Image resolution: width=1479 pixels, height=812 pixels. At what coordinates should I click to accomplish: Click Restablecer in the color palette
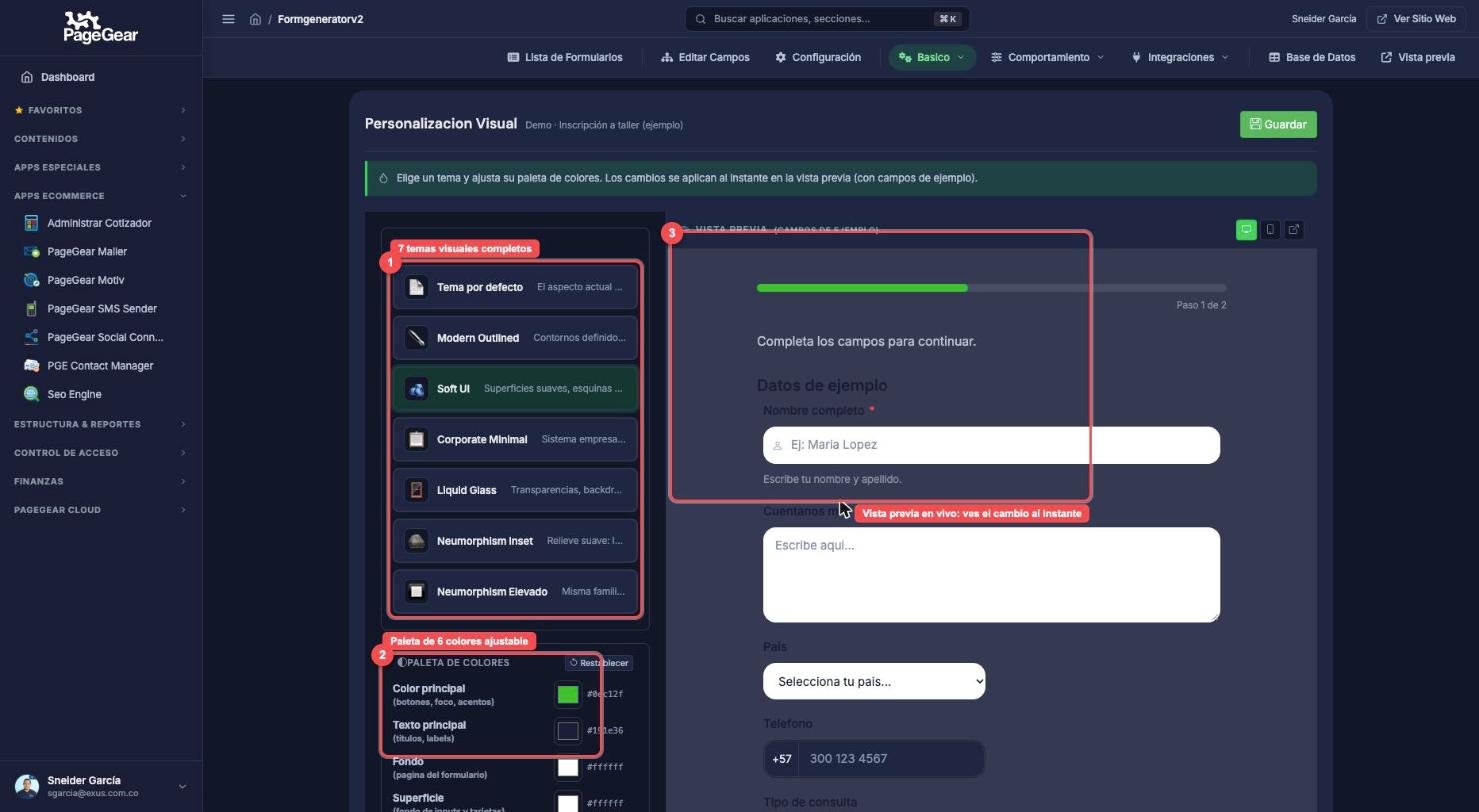598,663
